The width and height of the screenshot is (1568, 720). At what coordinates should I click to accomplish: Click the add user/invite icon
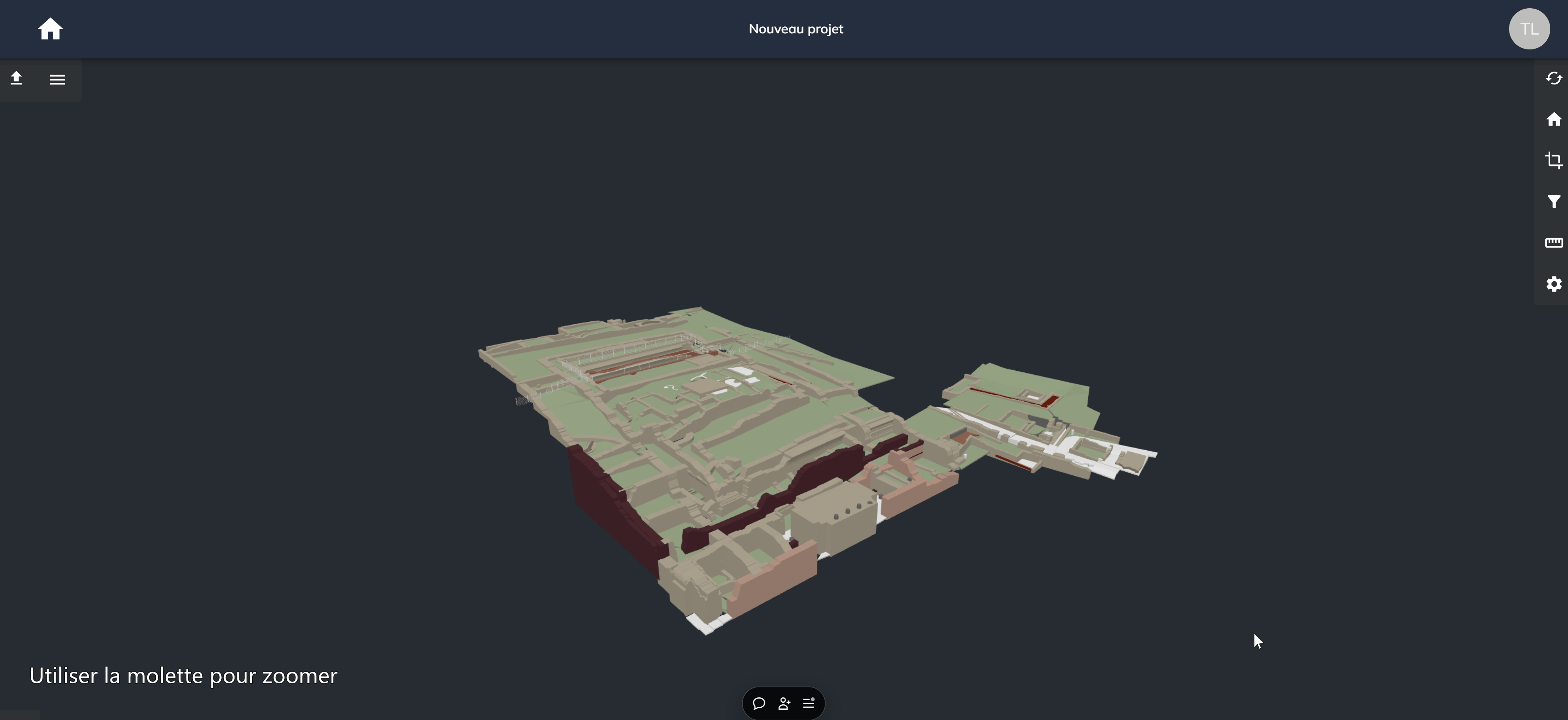point(784,704)
